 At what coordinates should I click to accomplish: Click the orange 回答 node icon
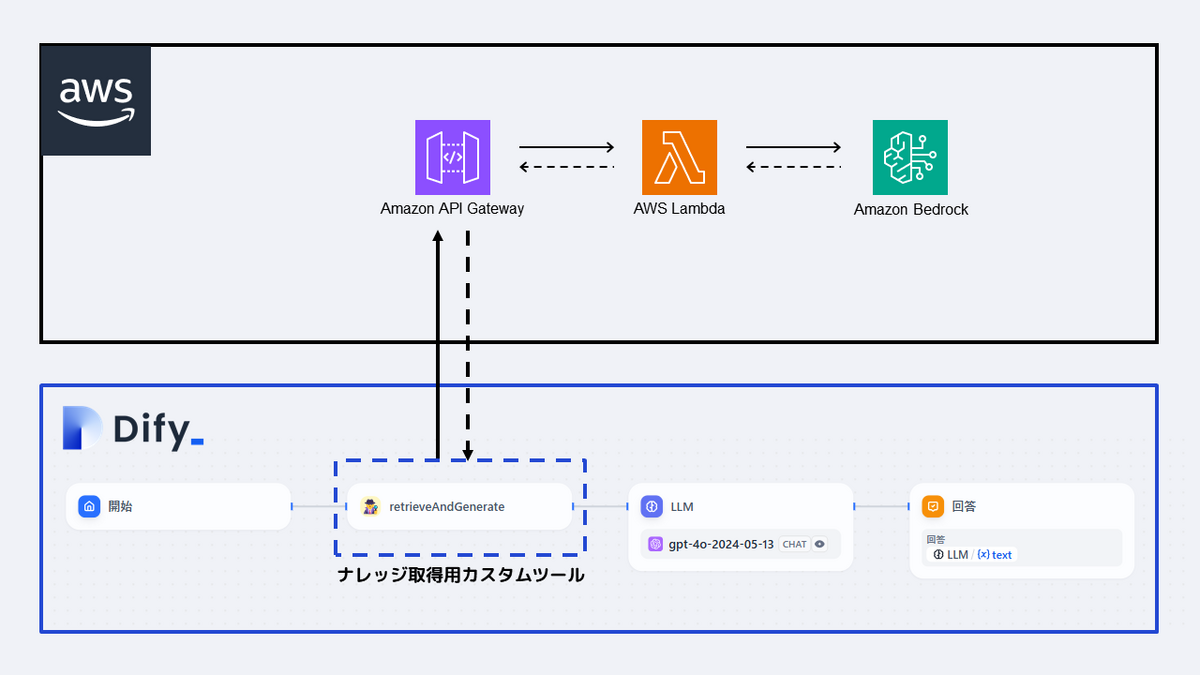coord(932,506)
